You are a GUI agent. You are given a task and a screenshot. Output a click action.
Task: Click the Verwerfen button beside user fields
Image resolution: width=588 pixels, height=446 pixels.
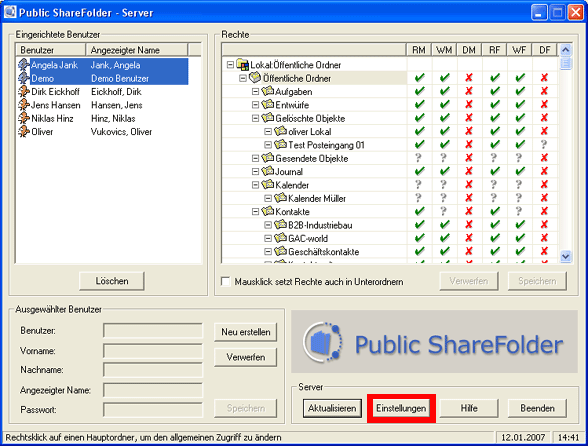pyautogui.click(x=246, y=357)
